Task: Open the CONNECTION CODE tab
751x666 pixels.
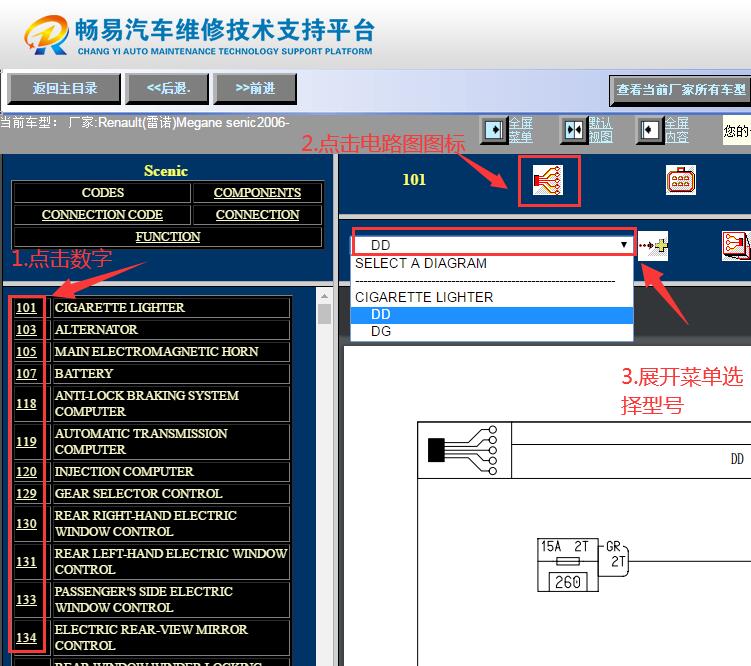Action: click(x=102, y=214)
